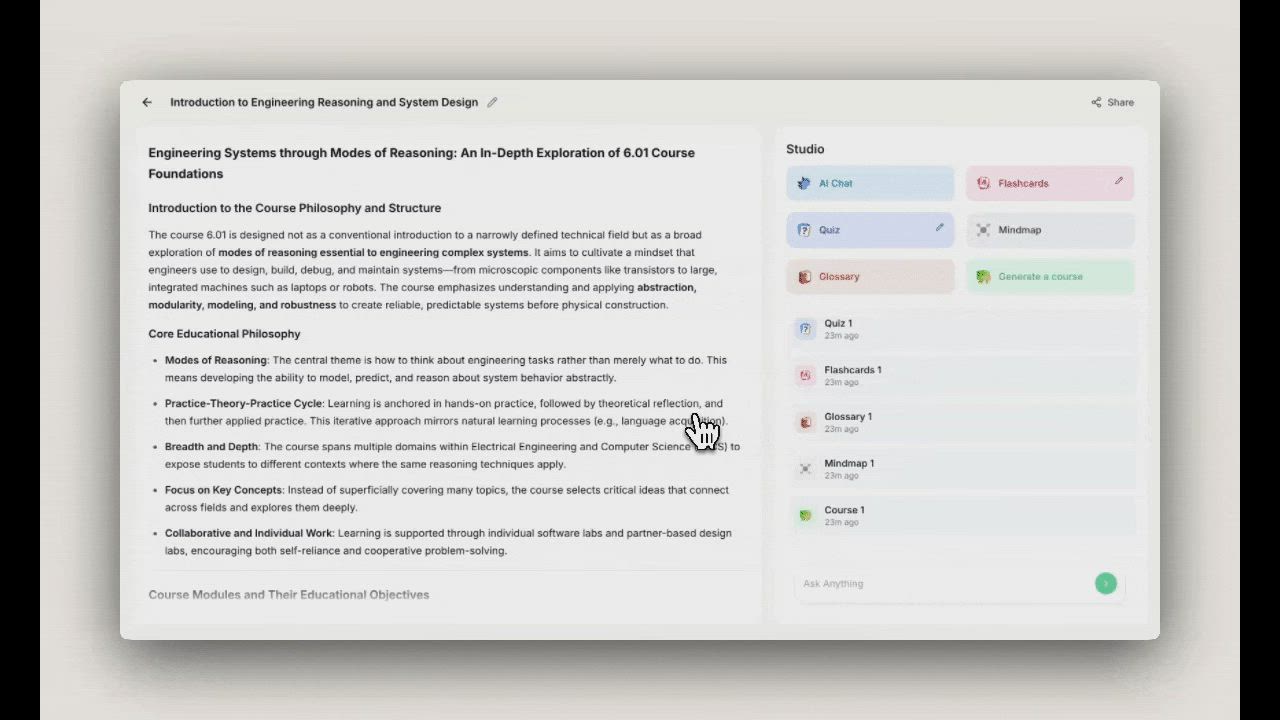Click the Quiz tile icon
The height and width of the screenshot is (720, 1280).
pyautogui.click(x=804, y=230)
